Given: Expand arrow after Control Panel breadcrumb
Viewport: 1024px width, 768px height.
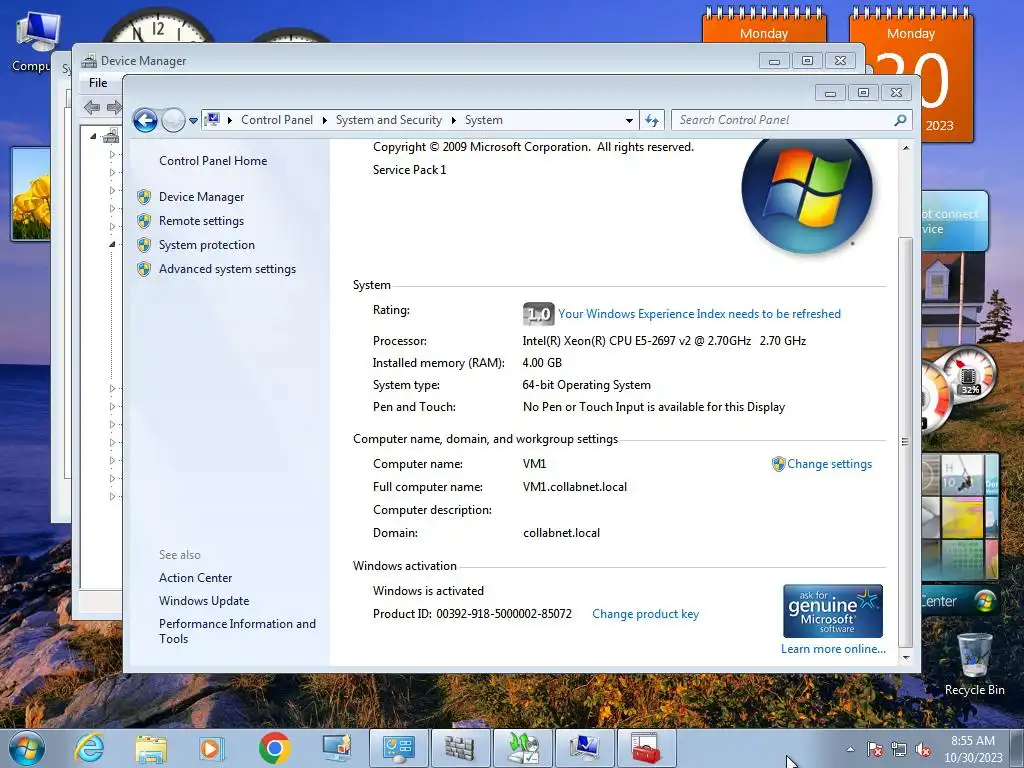Looking at the screenshot, I should tap(325, 120).
